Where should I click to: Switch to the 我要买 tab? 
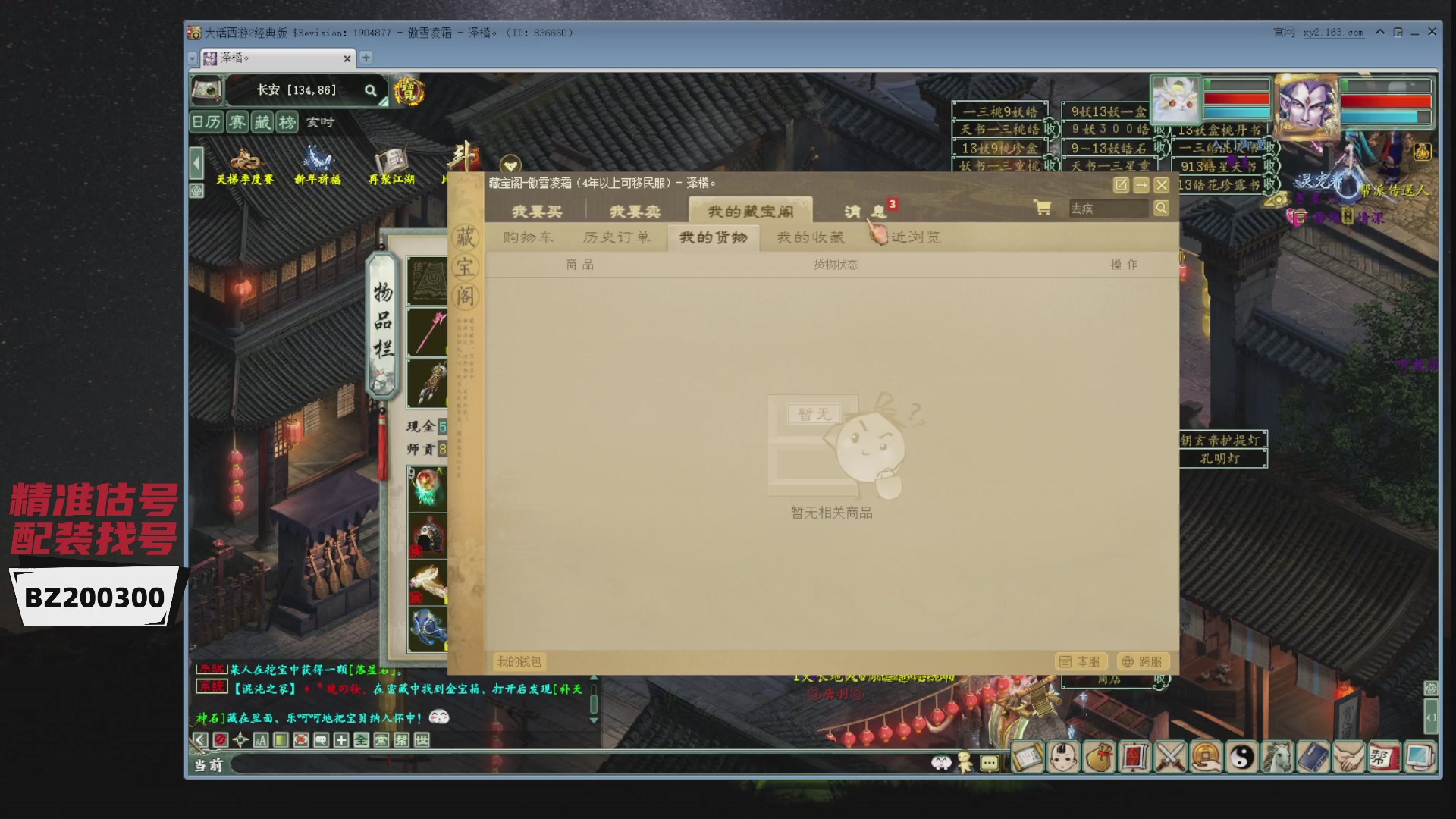point(537,212)
